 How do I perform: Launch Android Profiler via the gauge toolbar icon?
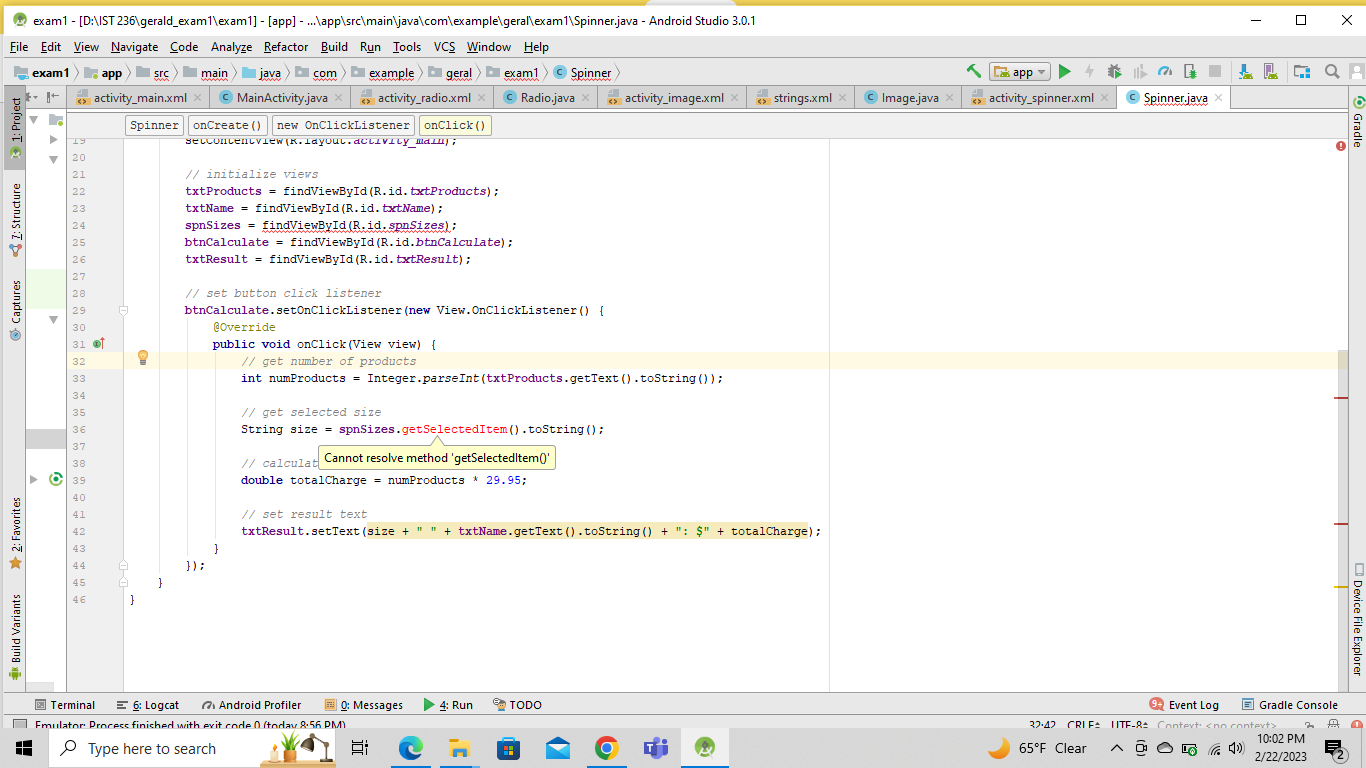pyautogui.click(x=1166, y=72)
